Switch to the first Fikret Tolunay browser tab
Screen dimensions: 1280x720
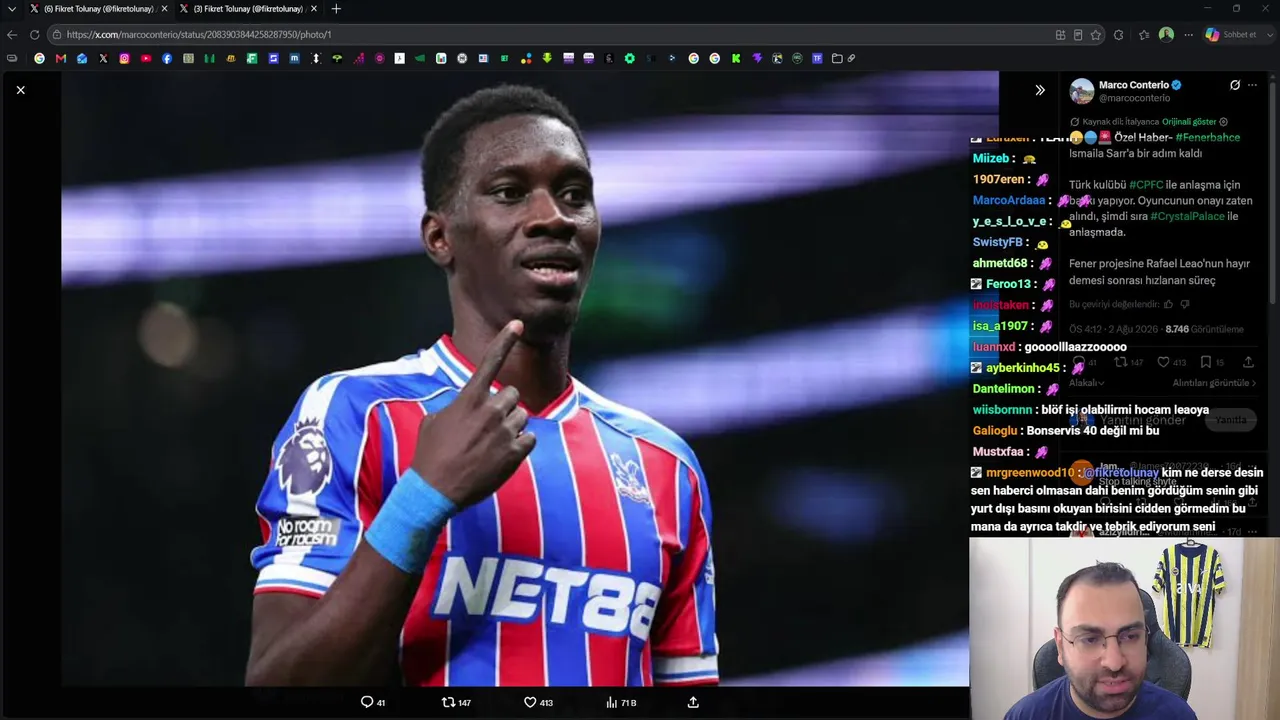tap(98, 9)
